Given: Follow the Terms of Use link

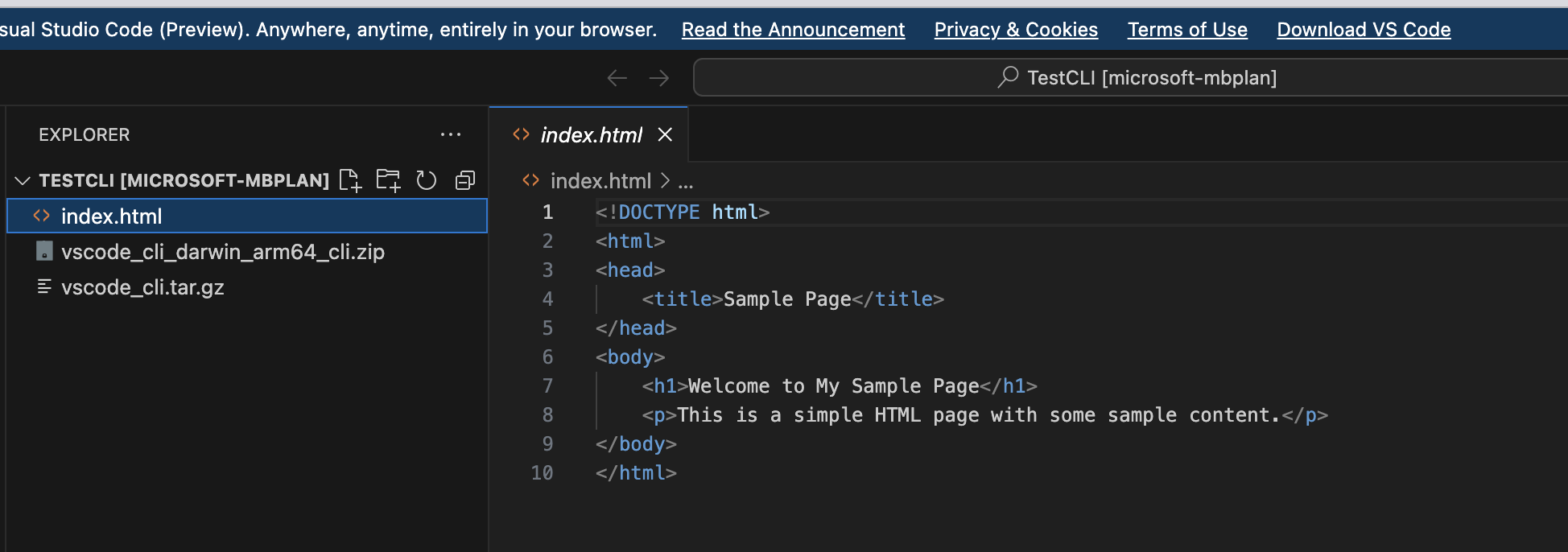Looking at the screenshot, I should [1187, 30].
